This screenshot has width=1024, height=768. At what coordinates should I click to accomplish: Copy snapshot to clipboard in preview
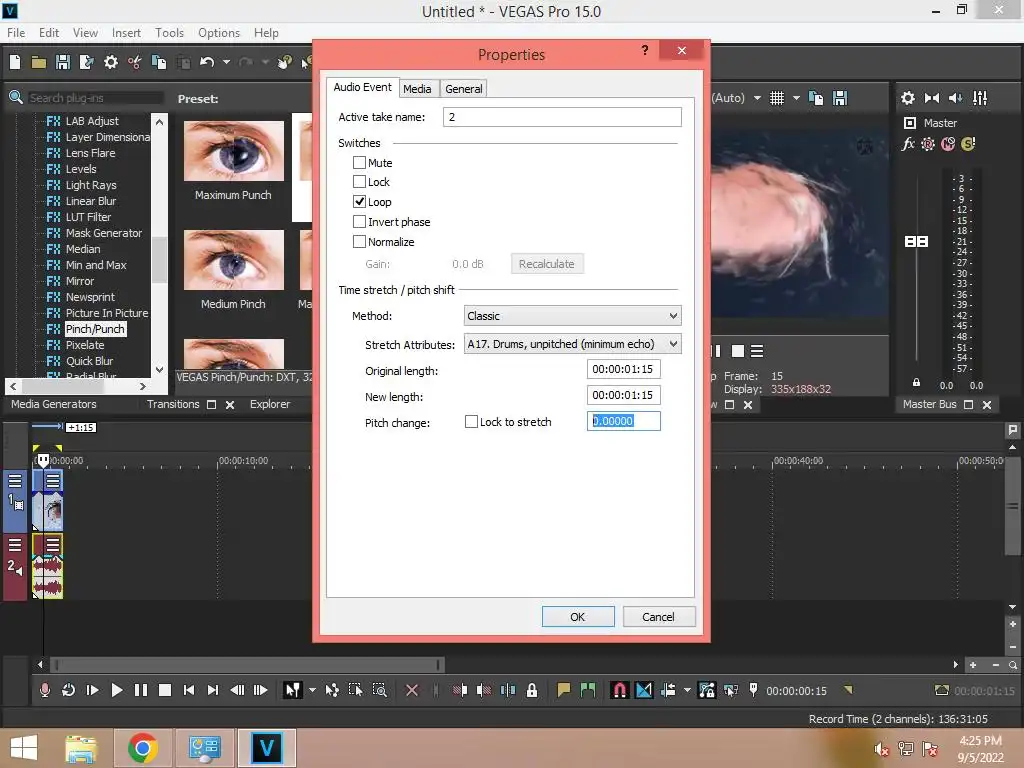816,98
